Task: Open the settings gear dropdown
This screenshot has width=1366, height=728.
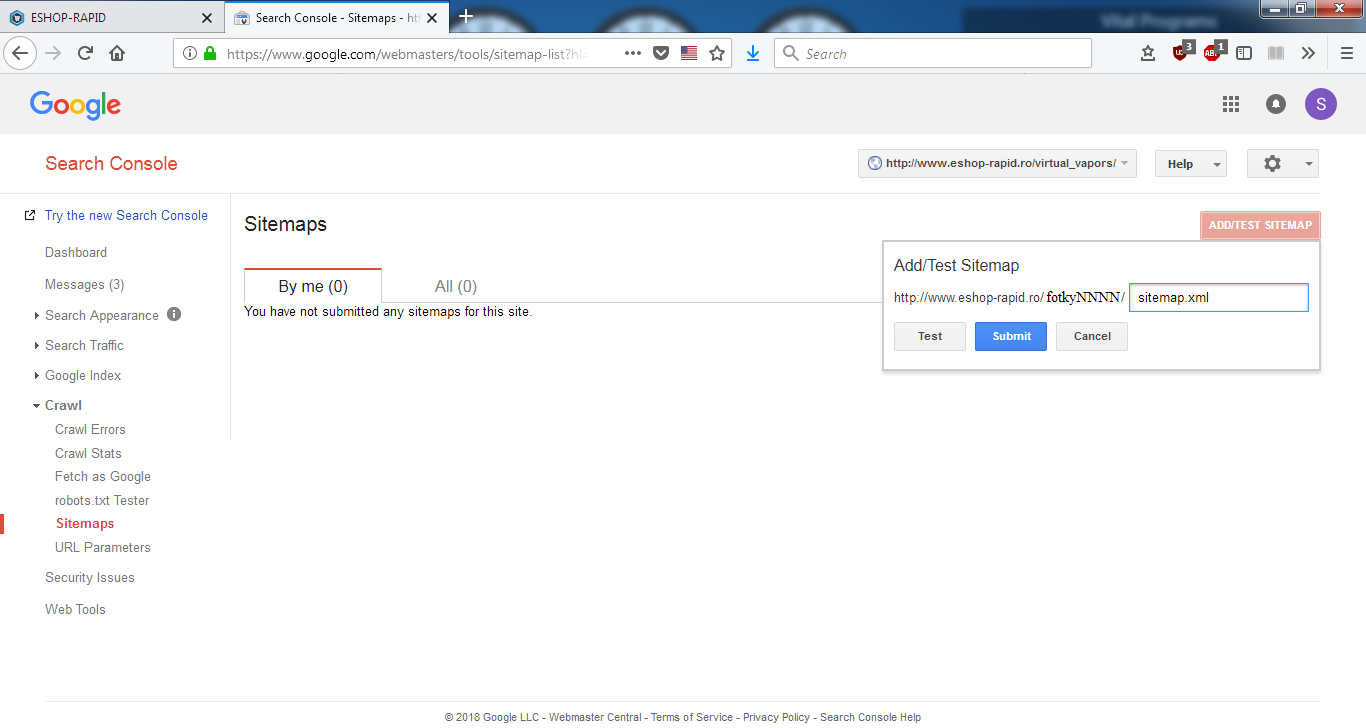Action: click(1282, 164)
